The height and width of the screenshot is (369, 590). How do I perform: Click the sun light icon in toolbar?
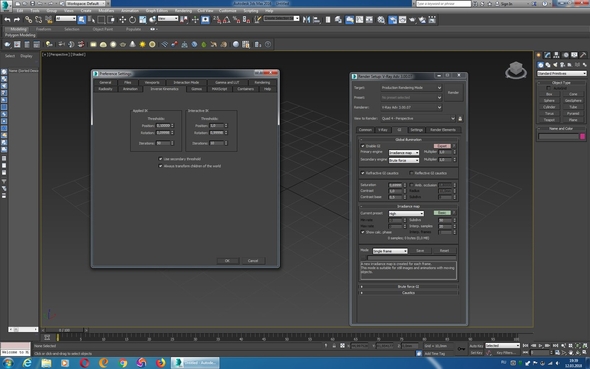pyautogui.click(x=143, y=44)
